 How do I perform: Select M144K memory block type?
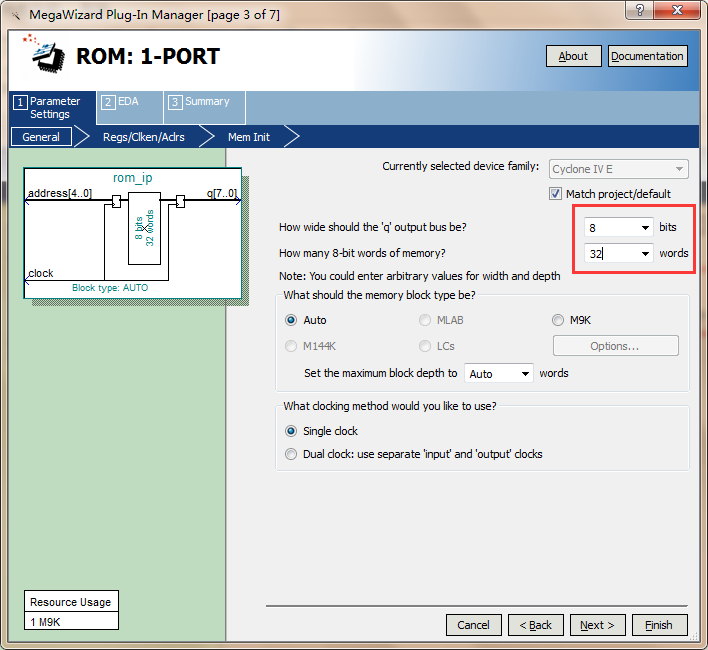tap(291, 346)
